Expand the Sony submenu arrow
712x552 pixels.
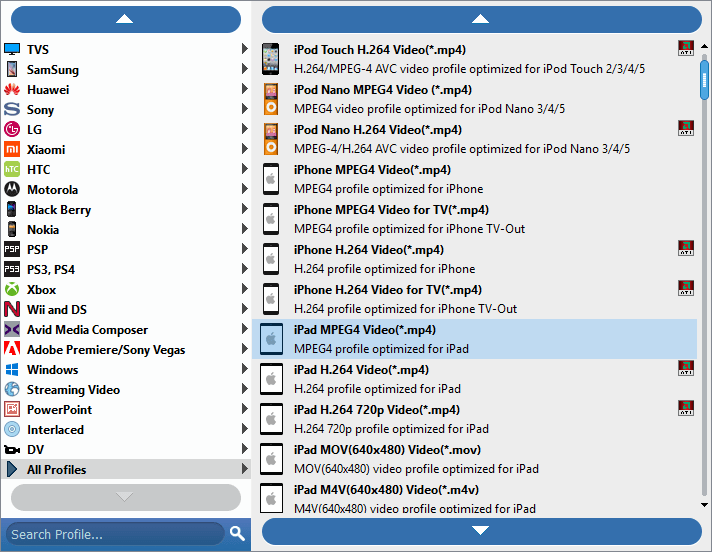(245, 108)
